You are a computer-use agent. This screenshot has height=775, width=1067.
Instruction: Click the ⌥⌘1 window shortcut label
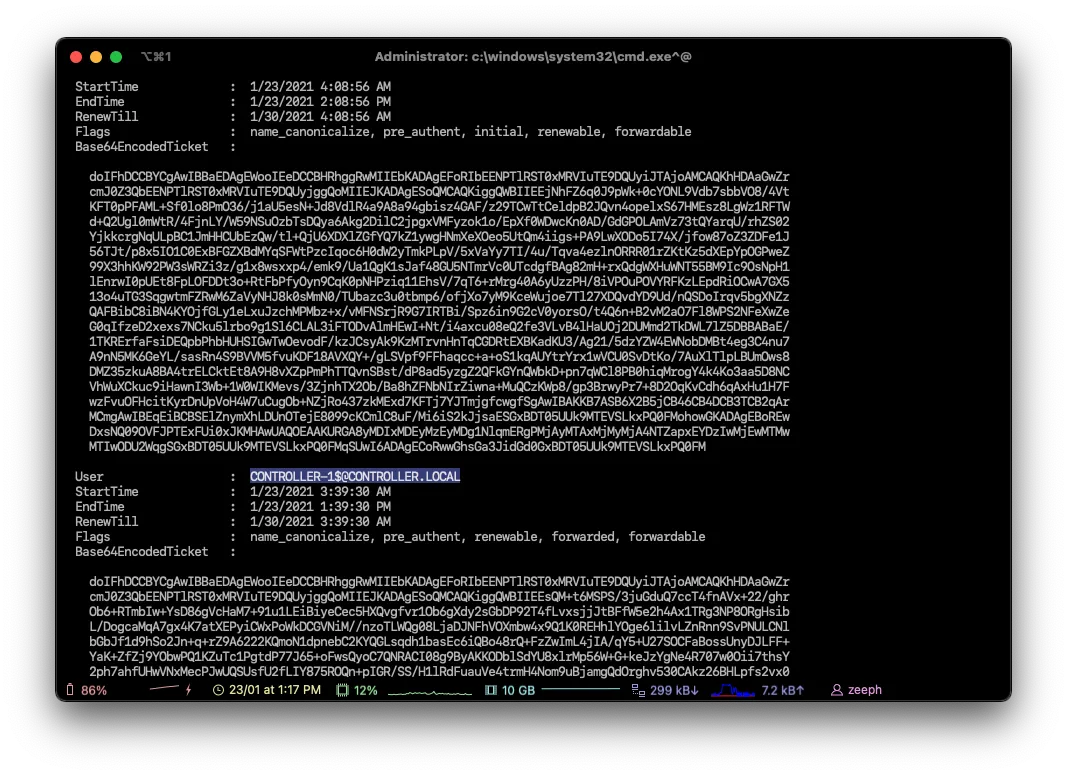pyautogui.click(x=156, y=57)
